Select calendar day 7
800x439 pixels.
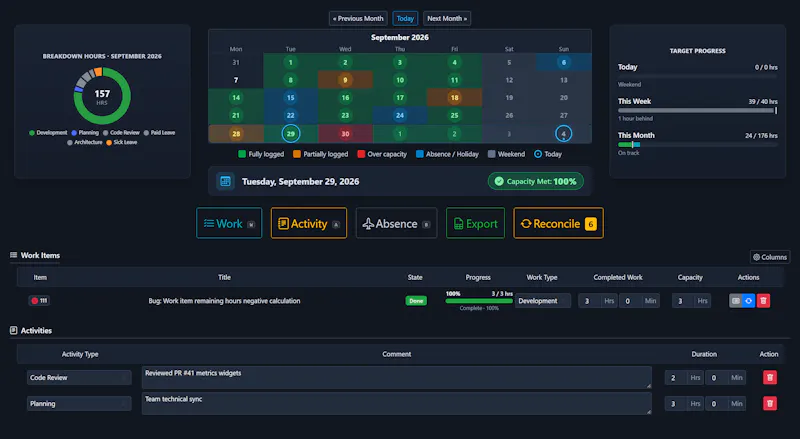point(236,80)
